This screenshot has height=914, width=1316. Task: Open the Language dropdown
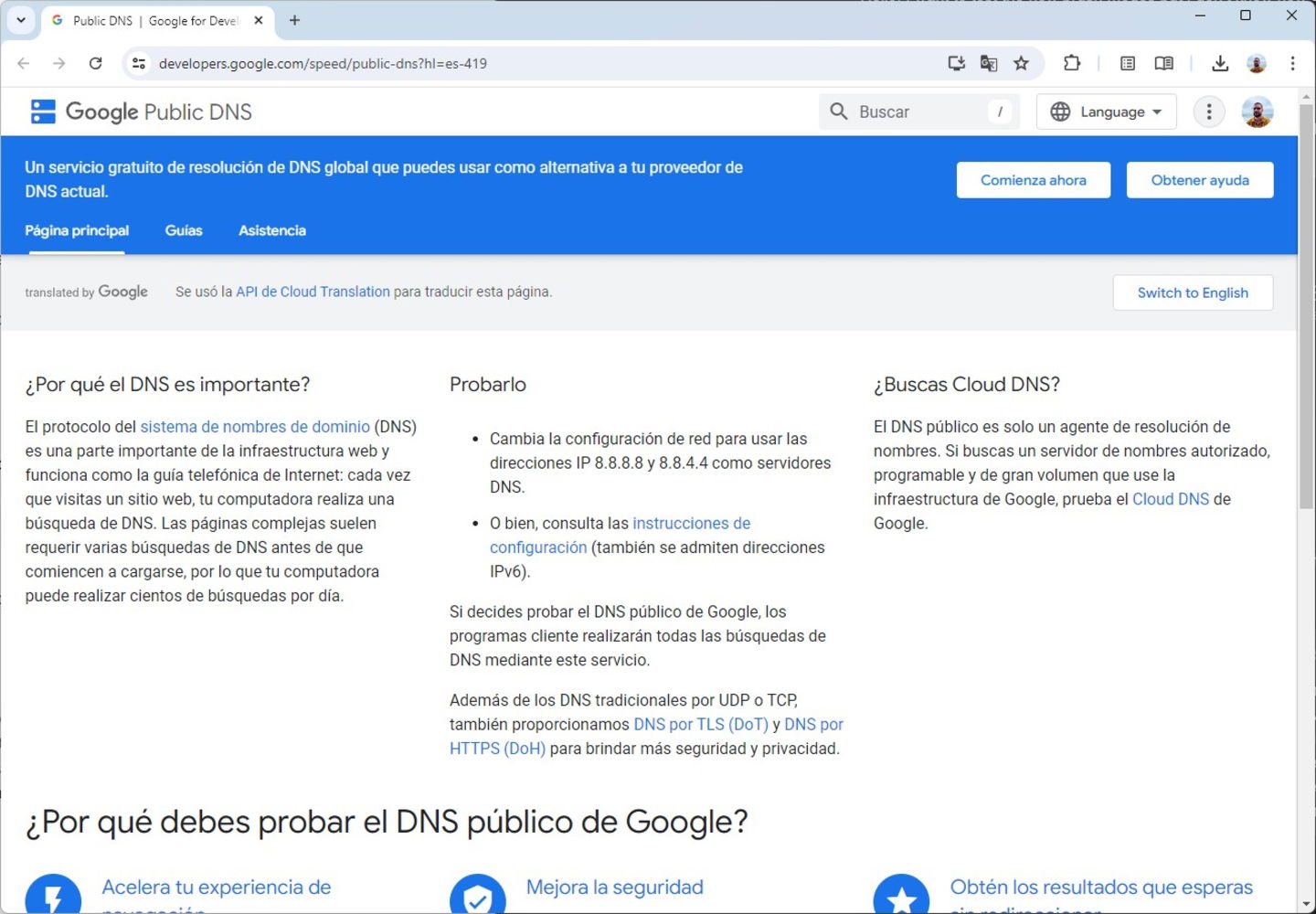[x=1107, y=112]
